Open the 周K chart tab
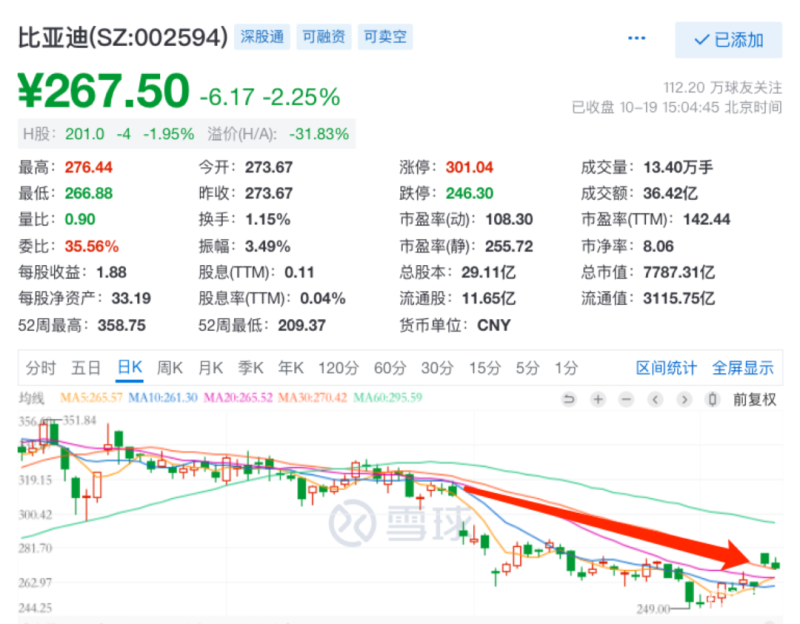Screen dimensions: 800x624 tap(170, 368)
